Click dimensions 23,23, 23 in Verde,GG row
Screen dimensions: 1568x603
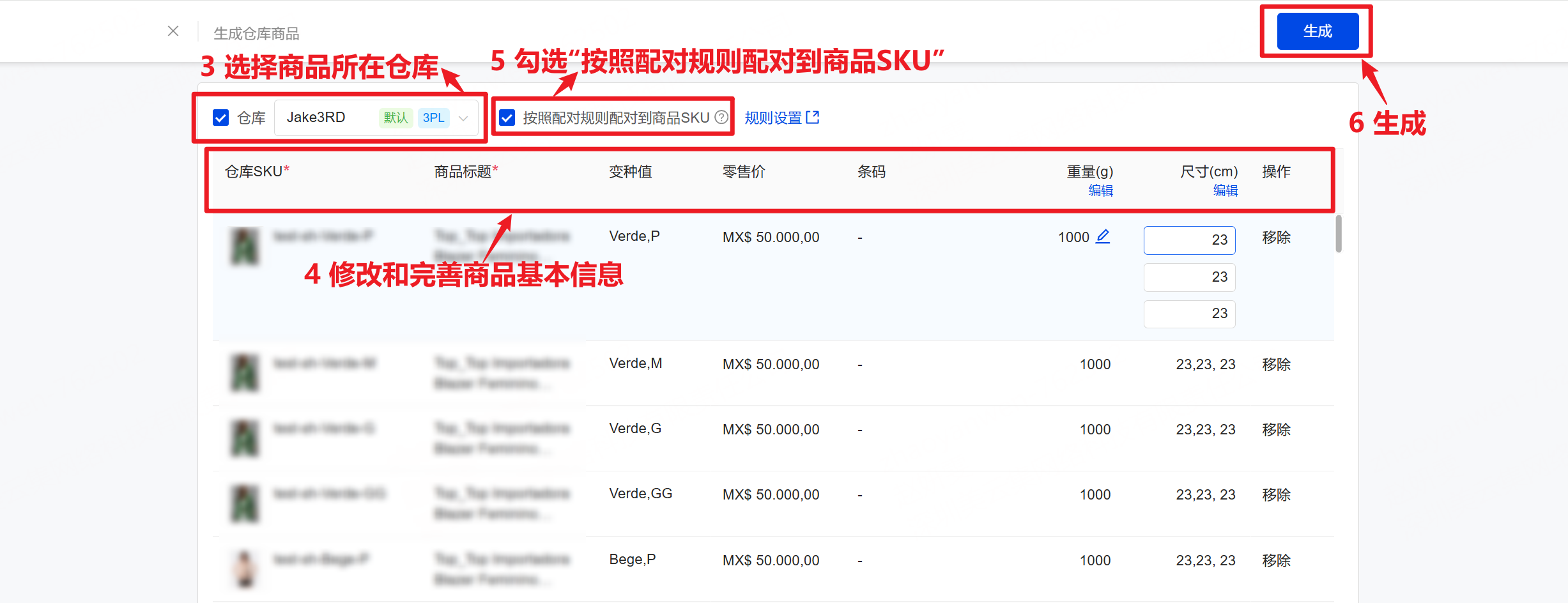(1205, 495)
